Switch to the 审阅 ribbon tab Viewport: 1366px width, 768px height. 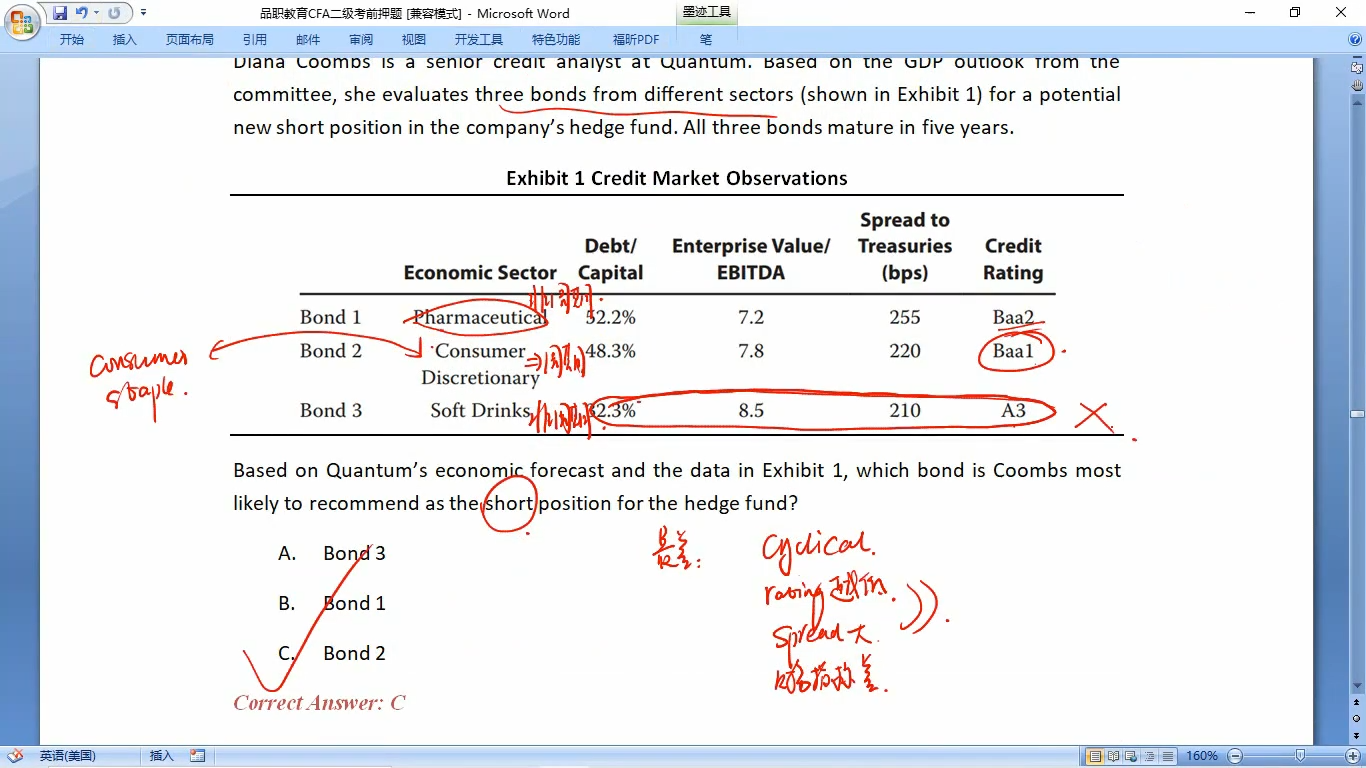point(361,40)
